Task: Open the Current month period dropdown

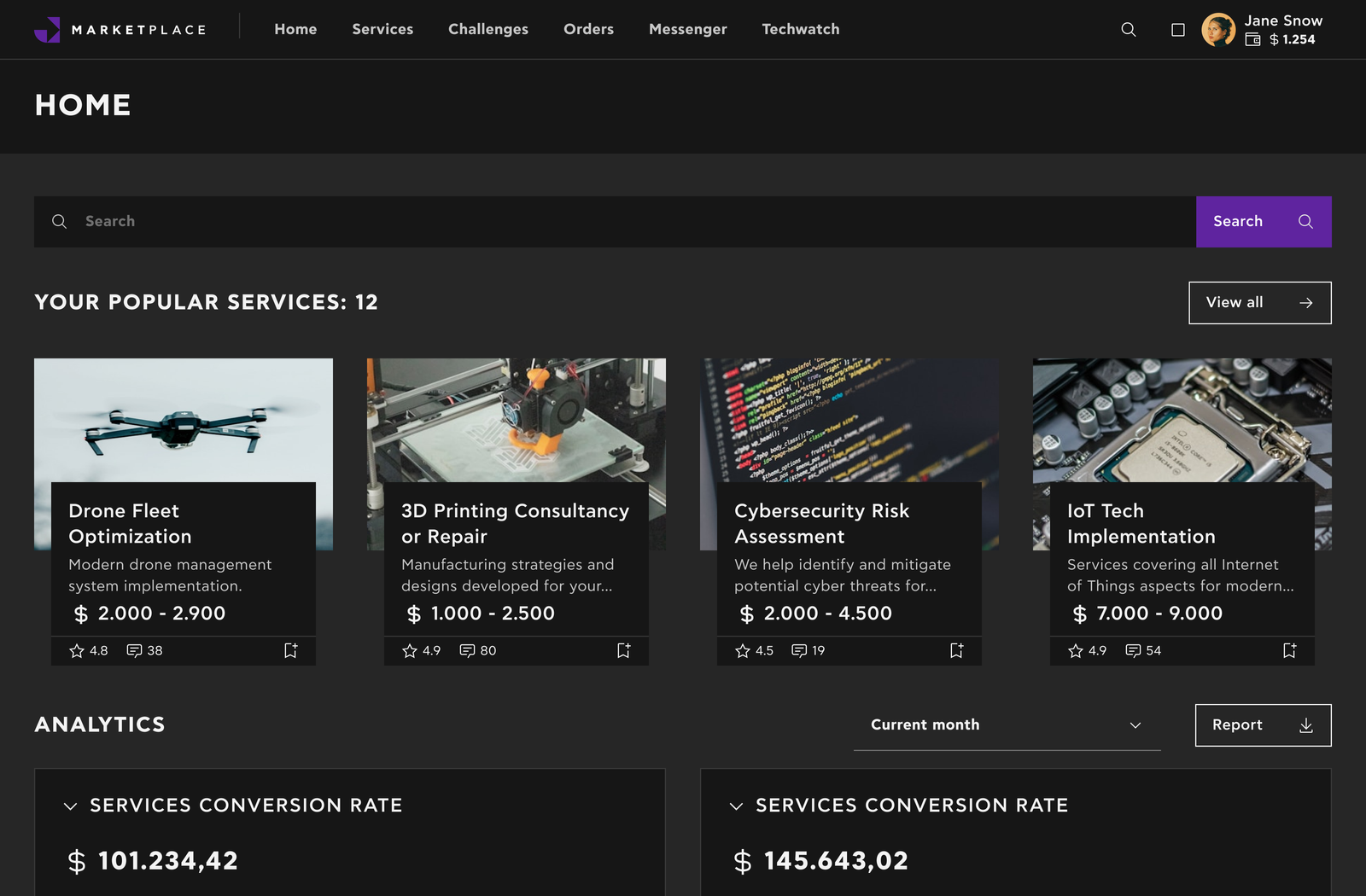Action: click(1007, 725)
